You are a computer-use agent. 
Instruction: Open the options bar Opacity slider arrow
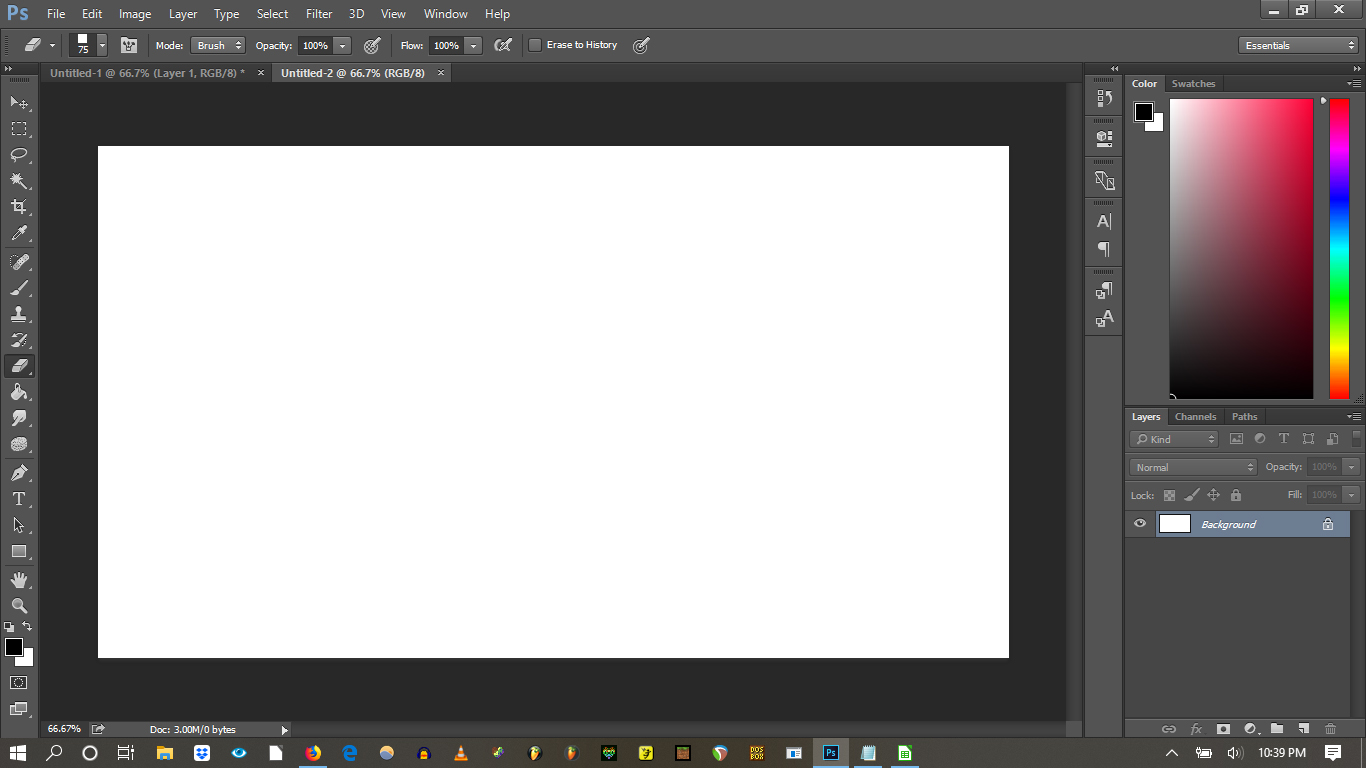[342, 45]
